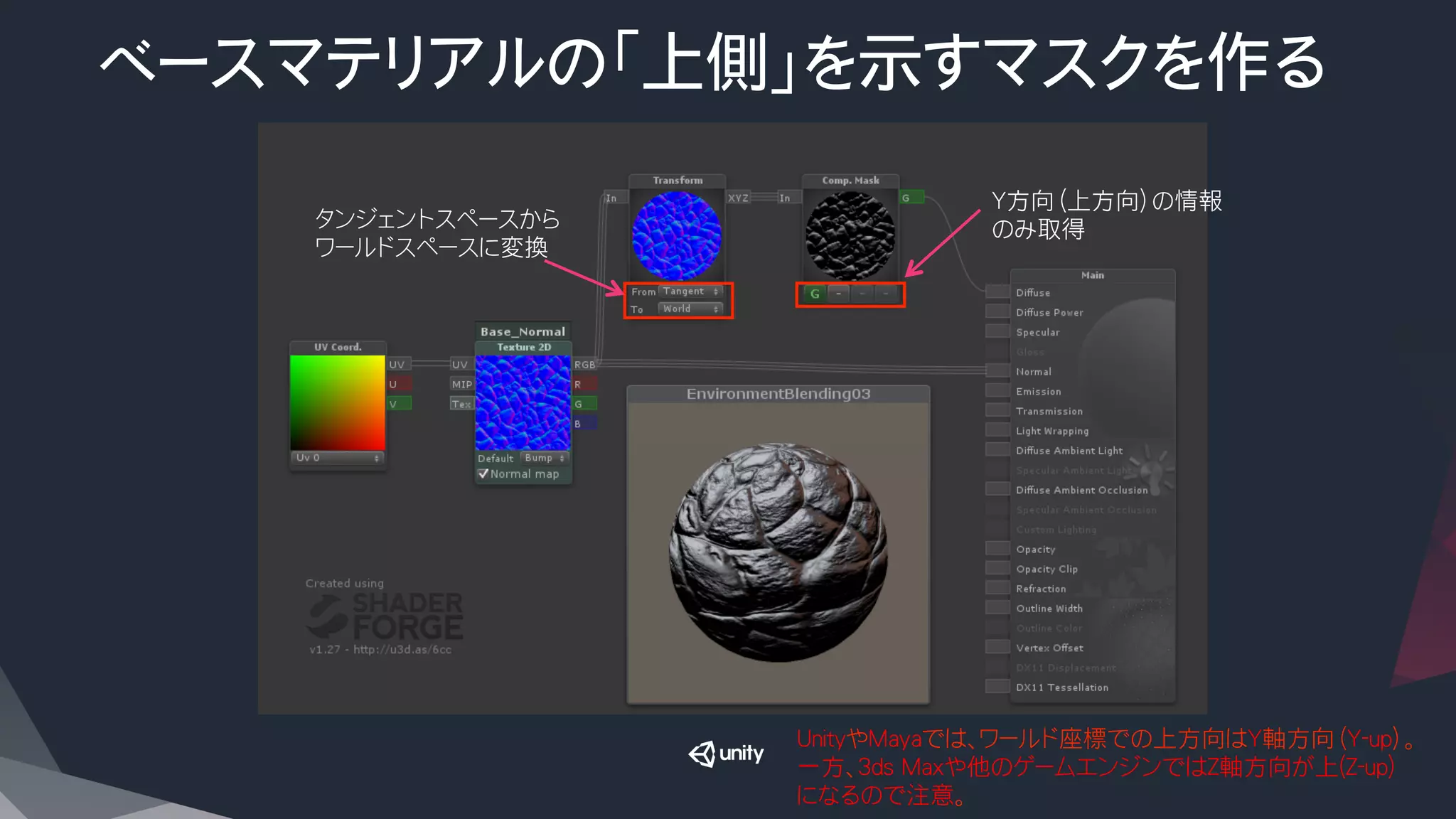Click the Diffuse input slot on Main
Image resolution: width=1456 pixels, height=819 pixels.
point(998,291)
